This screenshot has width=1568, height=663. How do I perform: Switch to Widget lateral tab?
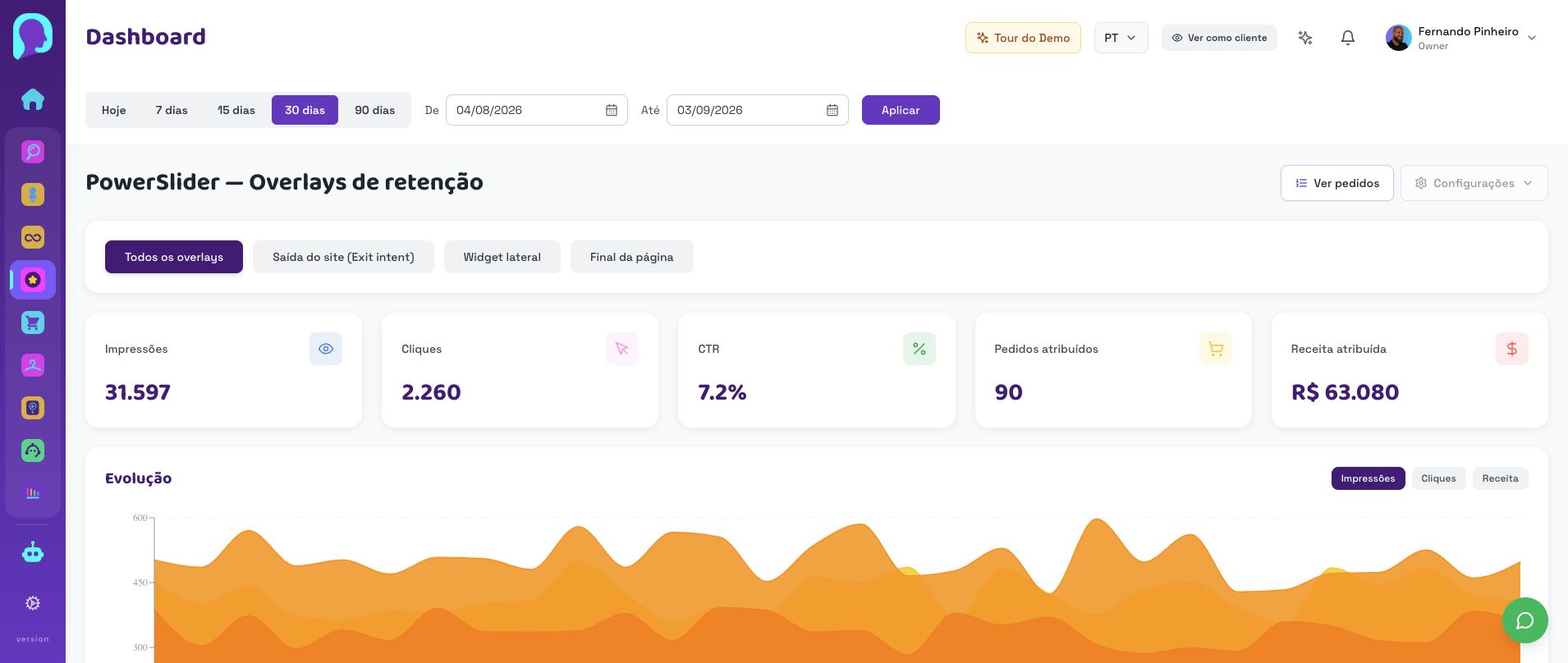coord(502,257)
